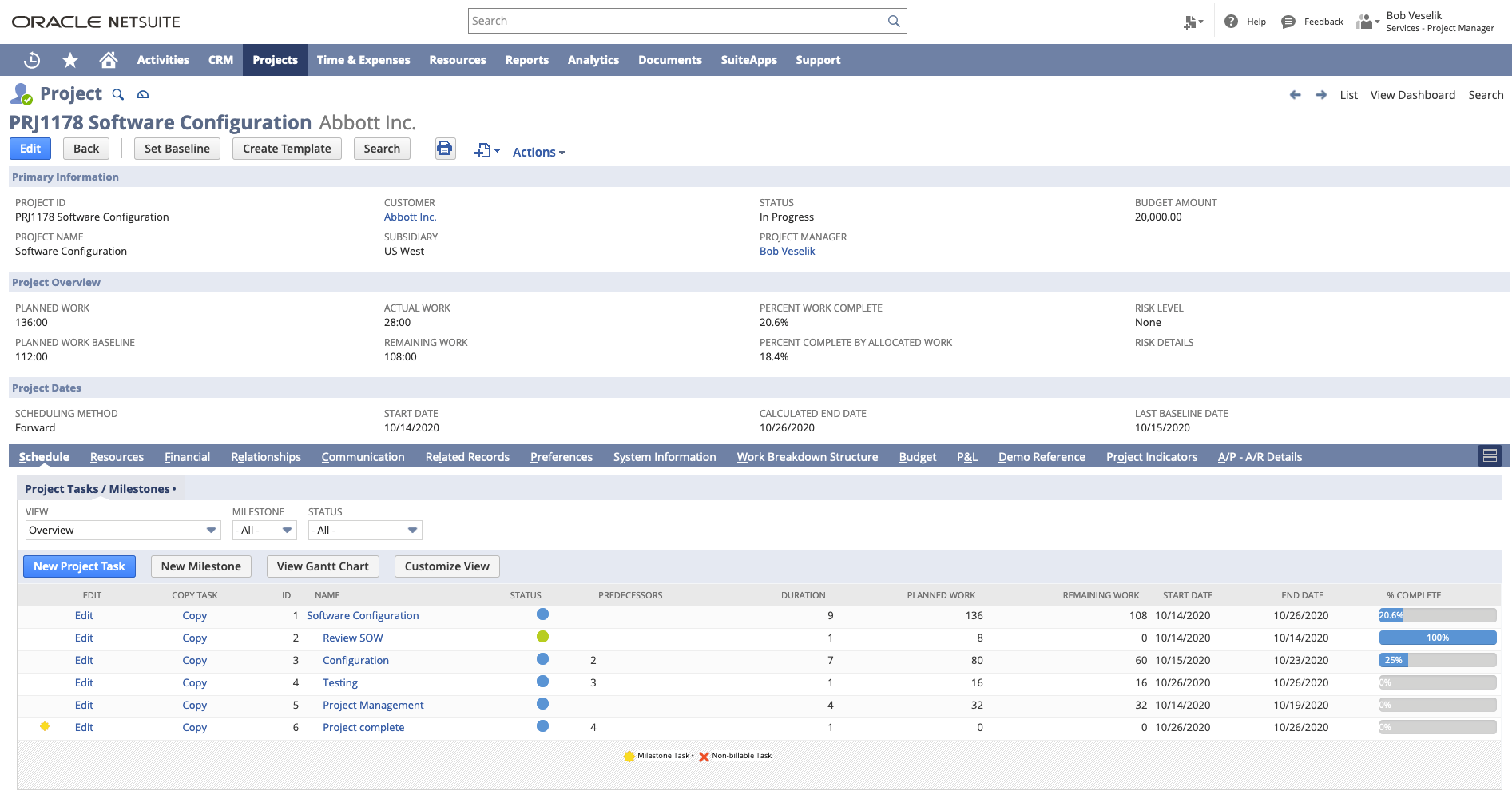Click inside the global Search field
This screenshot has height=795, width=1512.
[679, 20]
